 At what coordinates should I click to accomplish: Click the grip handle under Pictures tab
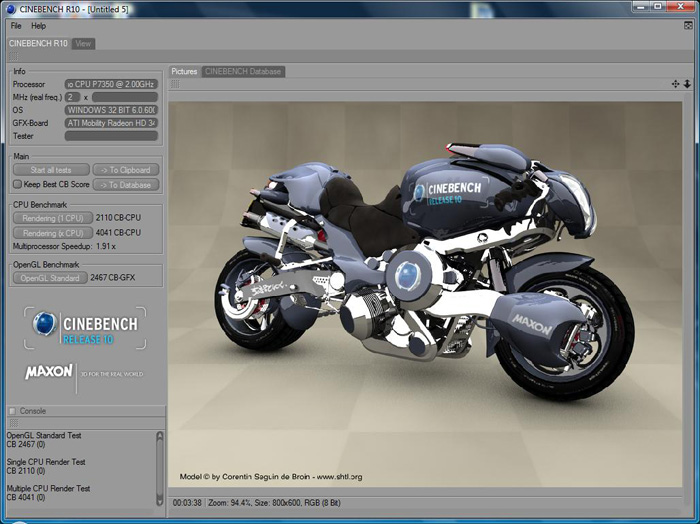(175, 84)
